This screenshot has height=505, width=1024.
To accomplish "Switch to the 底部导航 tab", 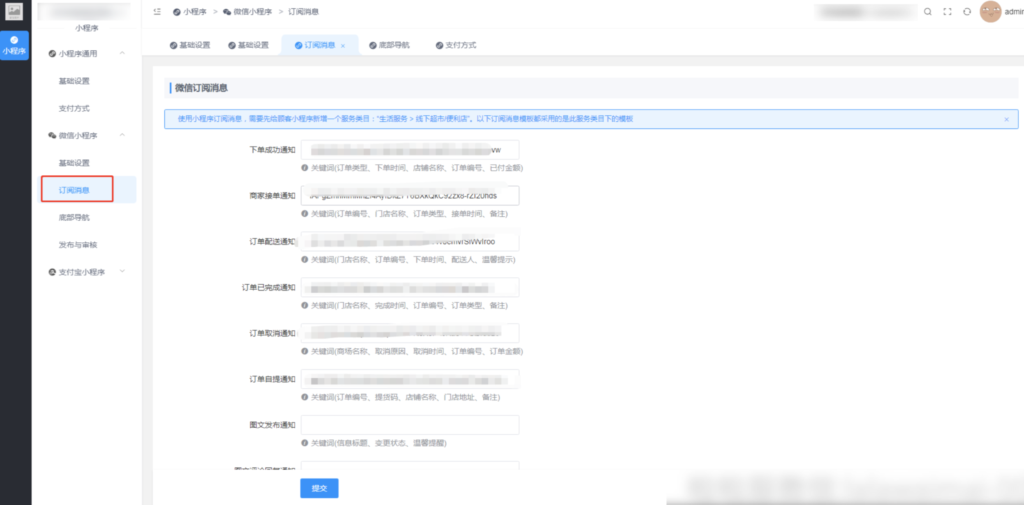I will pos(389,46).
